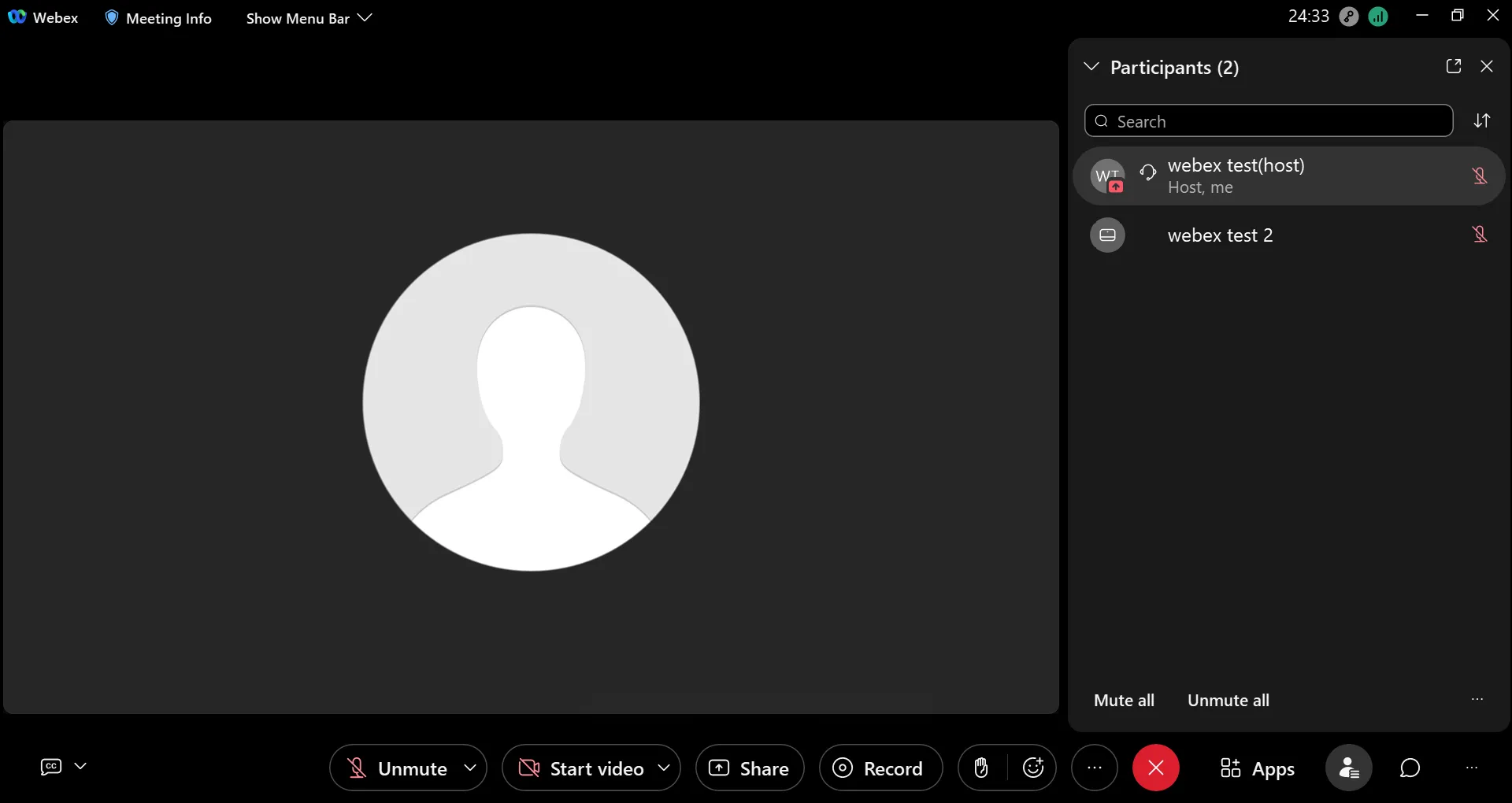Open the Show Menu Bar dropdown
Screen dimensions: 1512x803
(x=309, y=18)
